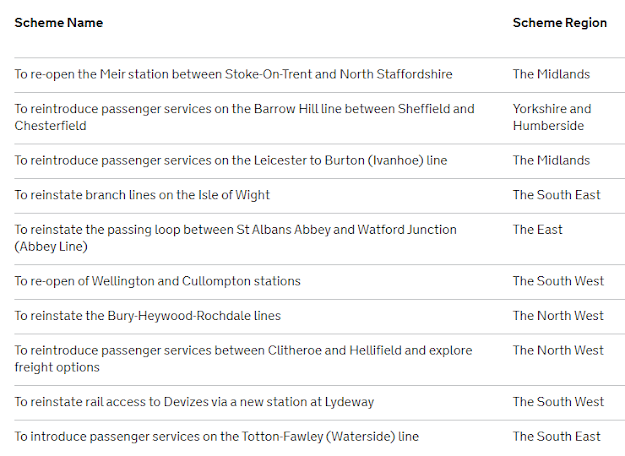Screen dimensions: 625x456
Task: Click the Yorkshire and Humberside region cell
Action: click(552, 117)
